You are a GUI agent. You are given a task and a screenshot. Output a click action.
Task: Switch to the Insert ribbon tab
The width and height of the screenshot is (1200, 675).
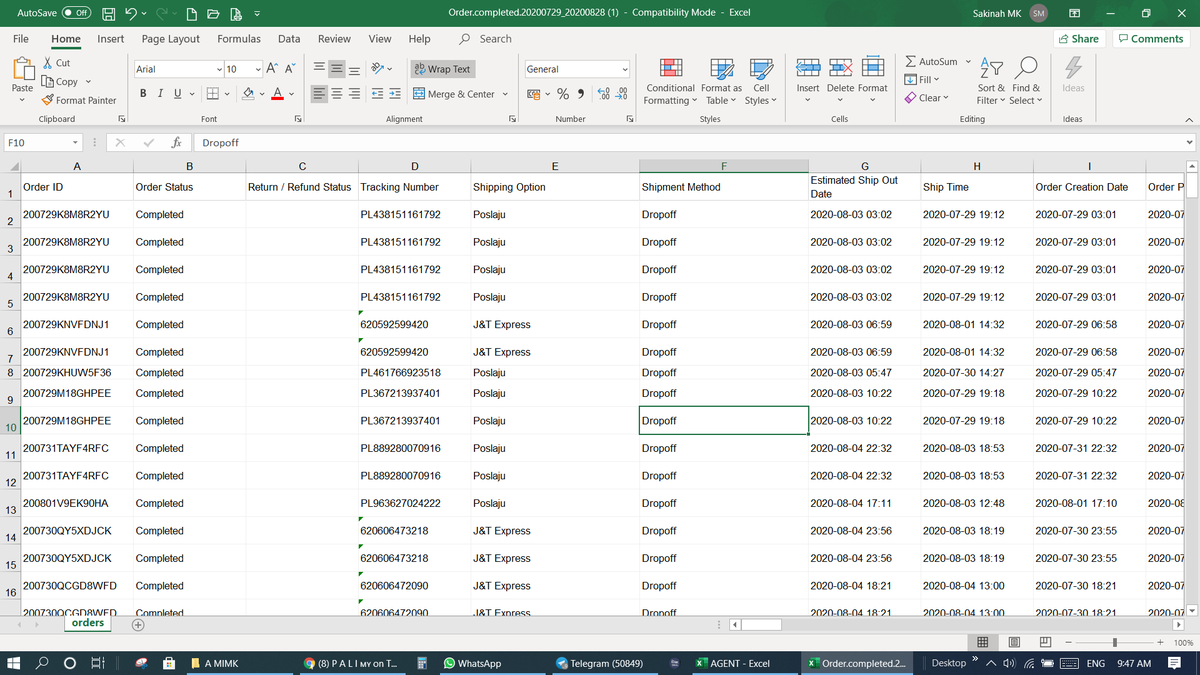pyautogui.click(x=111, y=39)
